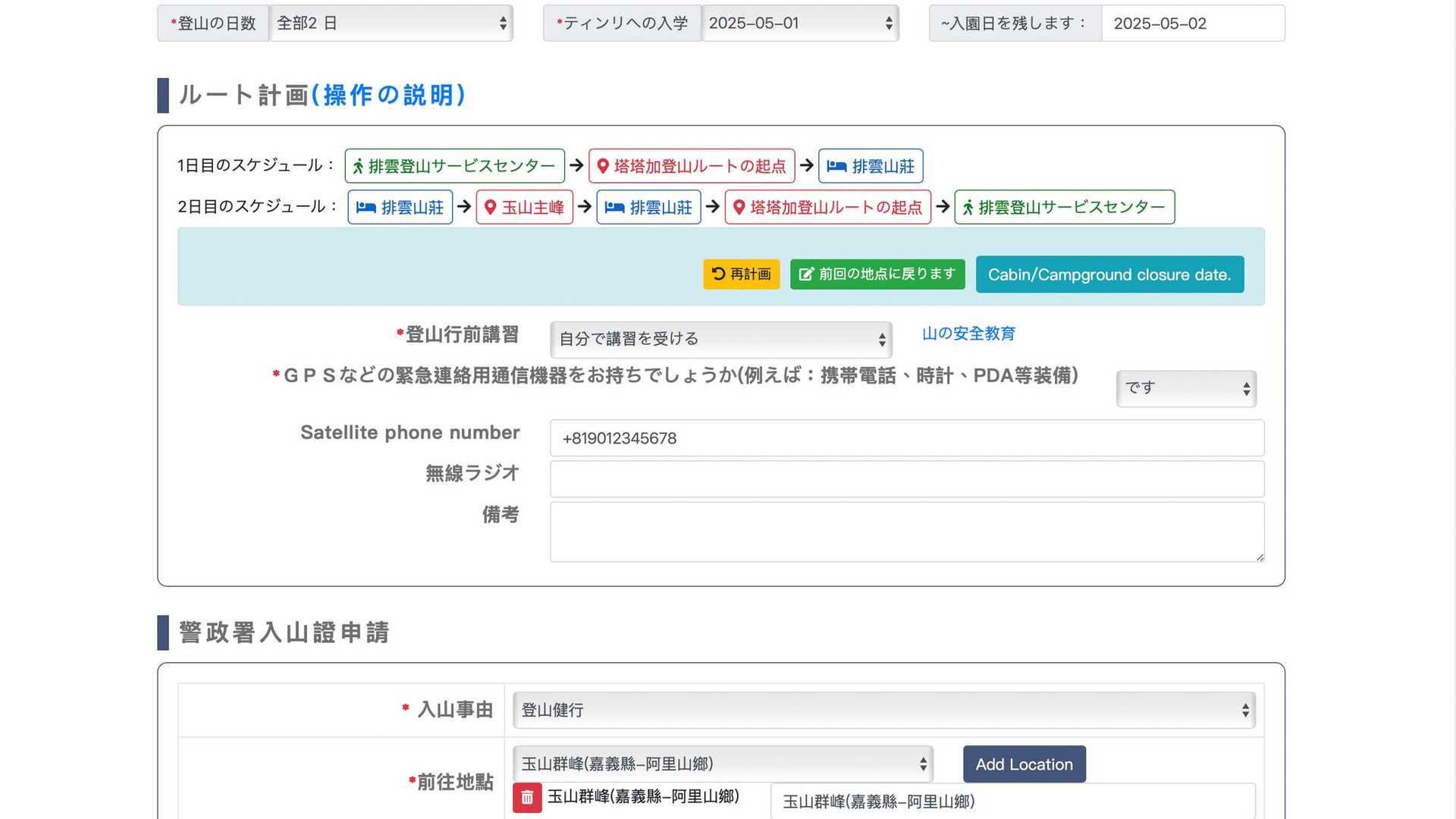Click Day 1 排雲登山サービスセンター hiker tag
This screenshot has height=819, width=1456.
[454, 166]
